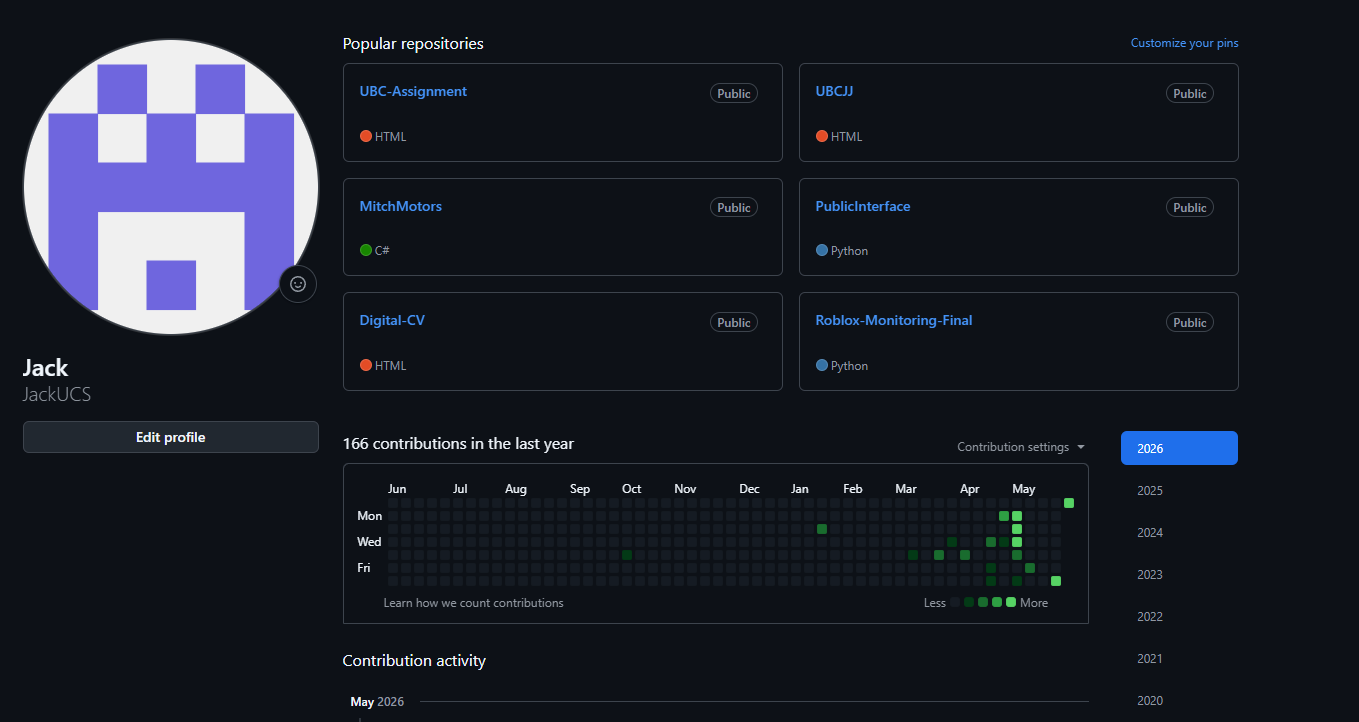1359x722 pixels.
Task: Click the orange HTML dot in UBC-Assignment card
Action: point(366,136)
